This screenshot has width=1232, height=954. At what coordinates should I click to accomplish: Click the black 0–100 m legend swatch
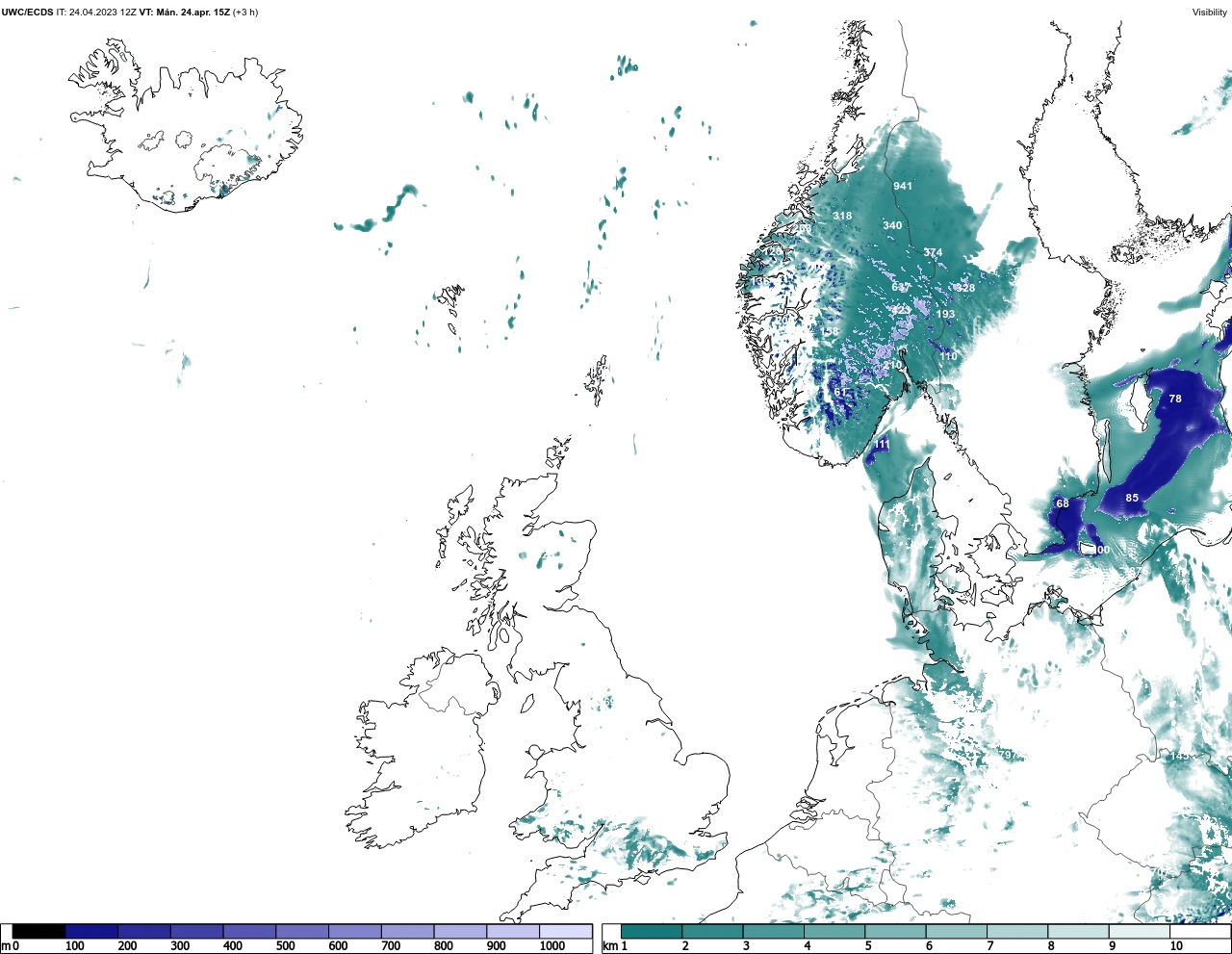(39, 932)
